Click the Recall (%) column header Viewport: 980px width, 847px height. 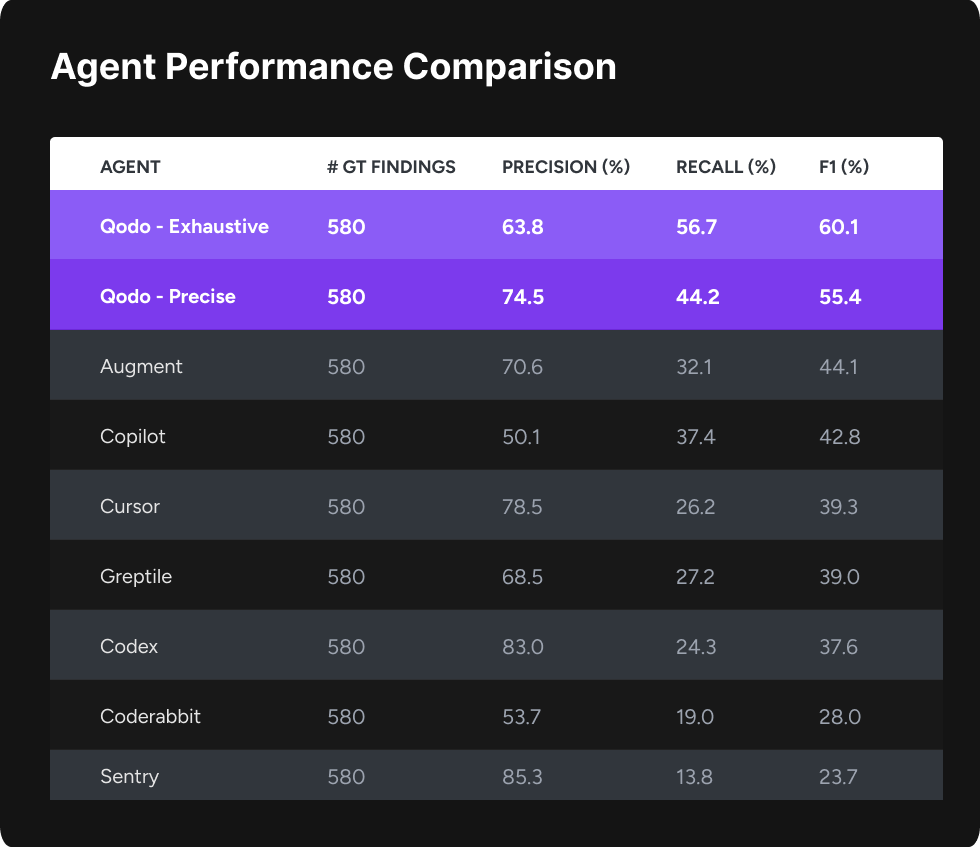(x=726, y=167)
